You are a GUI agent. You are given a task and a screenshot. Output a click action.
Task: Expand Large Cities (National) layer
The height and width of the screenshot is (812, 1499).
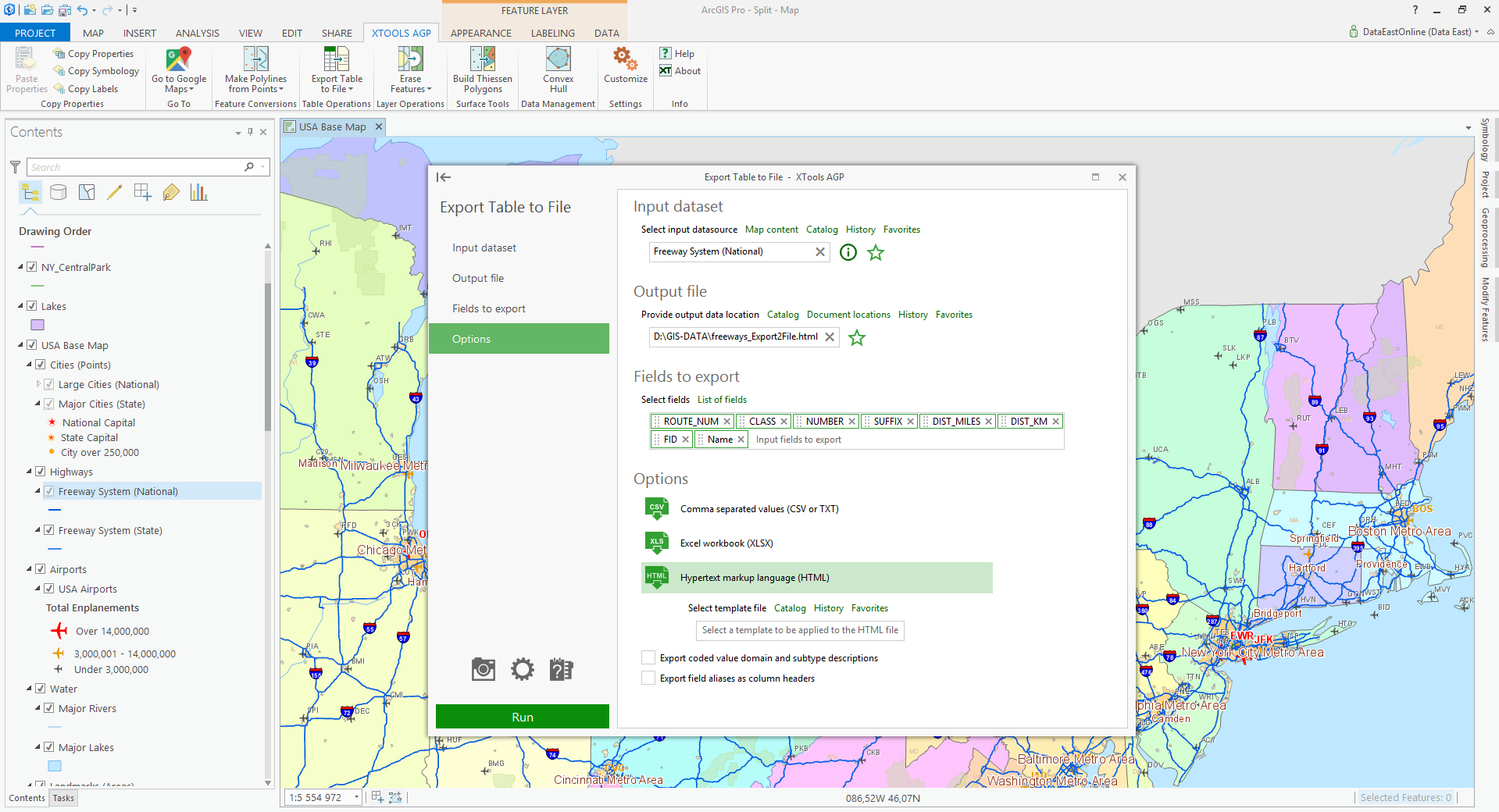[38, 384]
